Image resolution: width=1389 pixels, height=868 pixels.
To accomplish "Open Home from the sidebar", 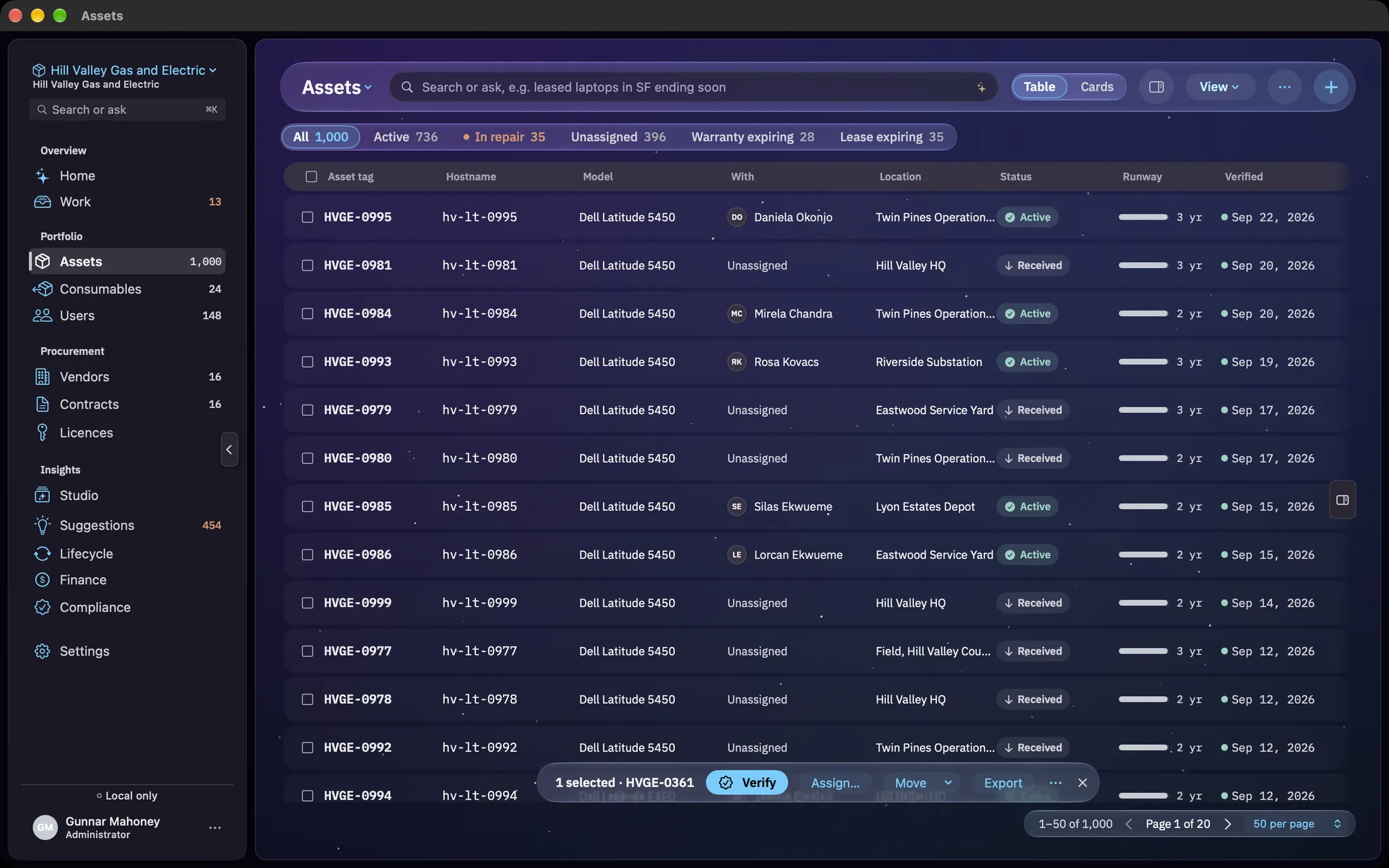I will coord(127,175).
